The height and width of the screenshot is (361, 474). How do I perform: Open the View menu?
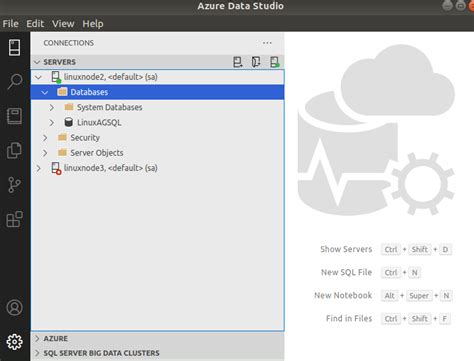click(63, 24)
